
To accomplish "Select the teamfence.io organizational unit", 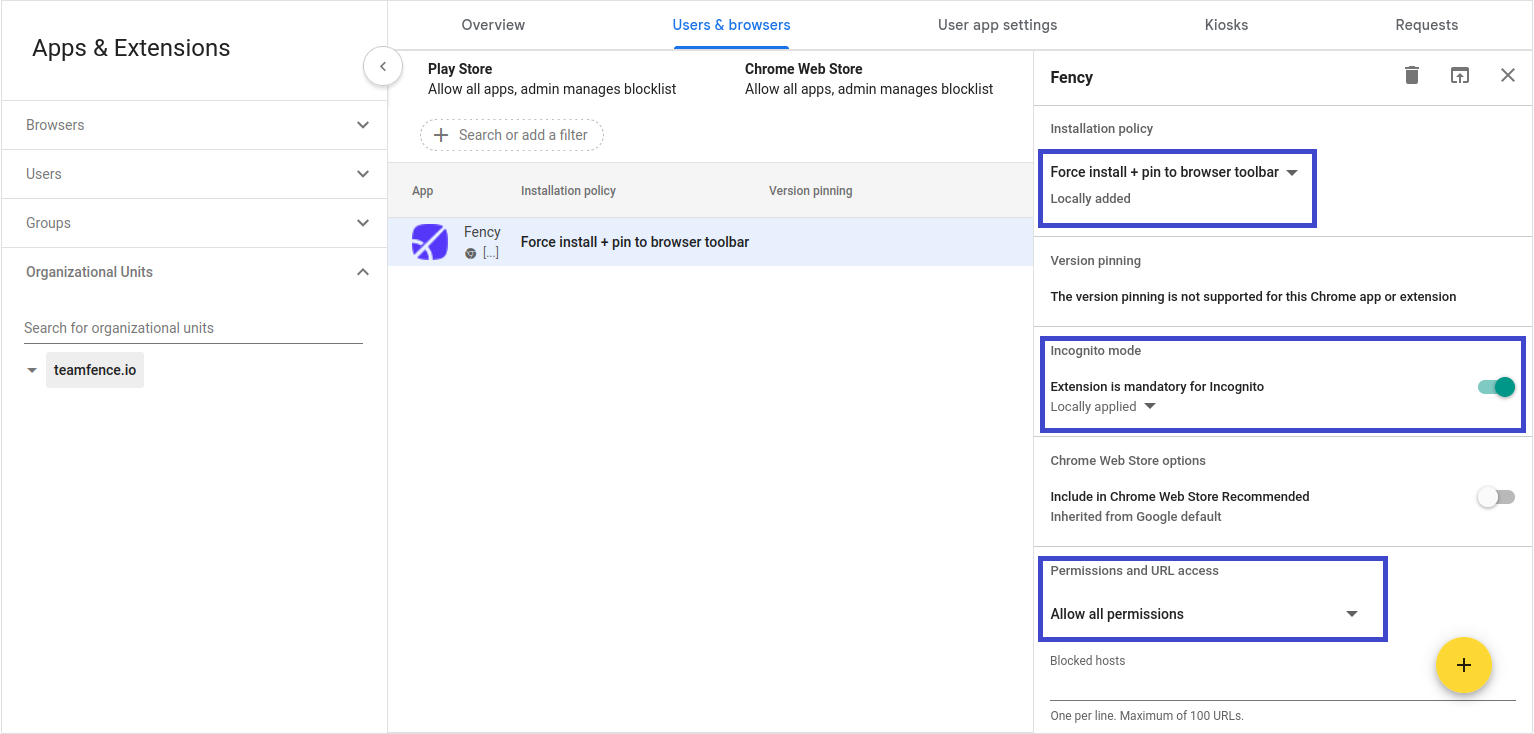I will (94, 369).
